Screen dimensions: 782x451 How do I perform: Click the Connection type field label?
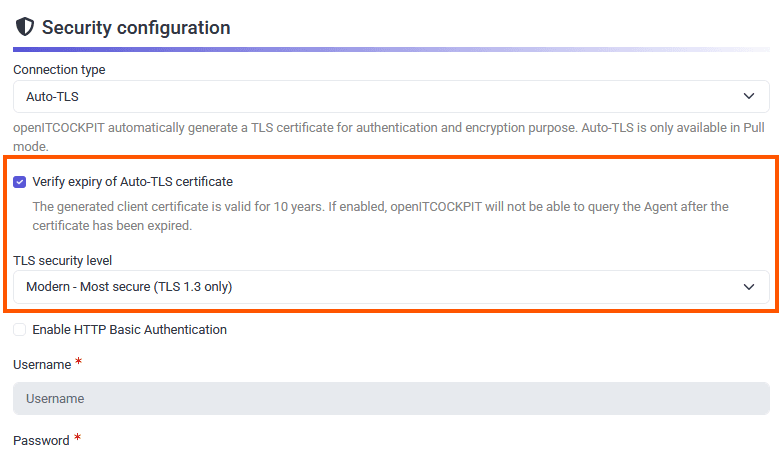pos(59,70)
